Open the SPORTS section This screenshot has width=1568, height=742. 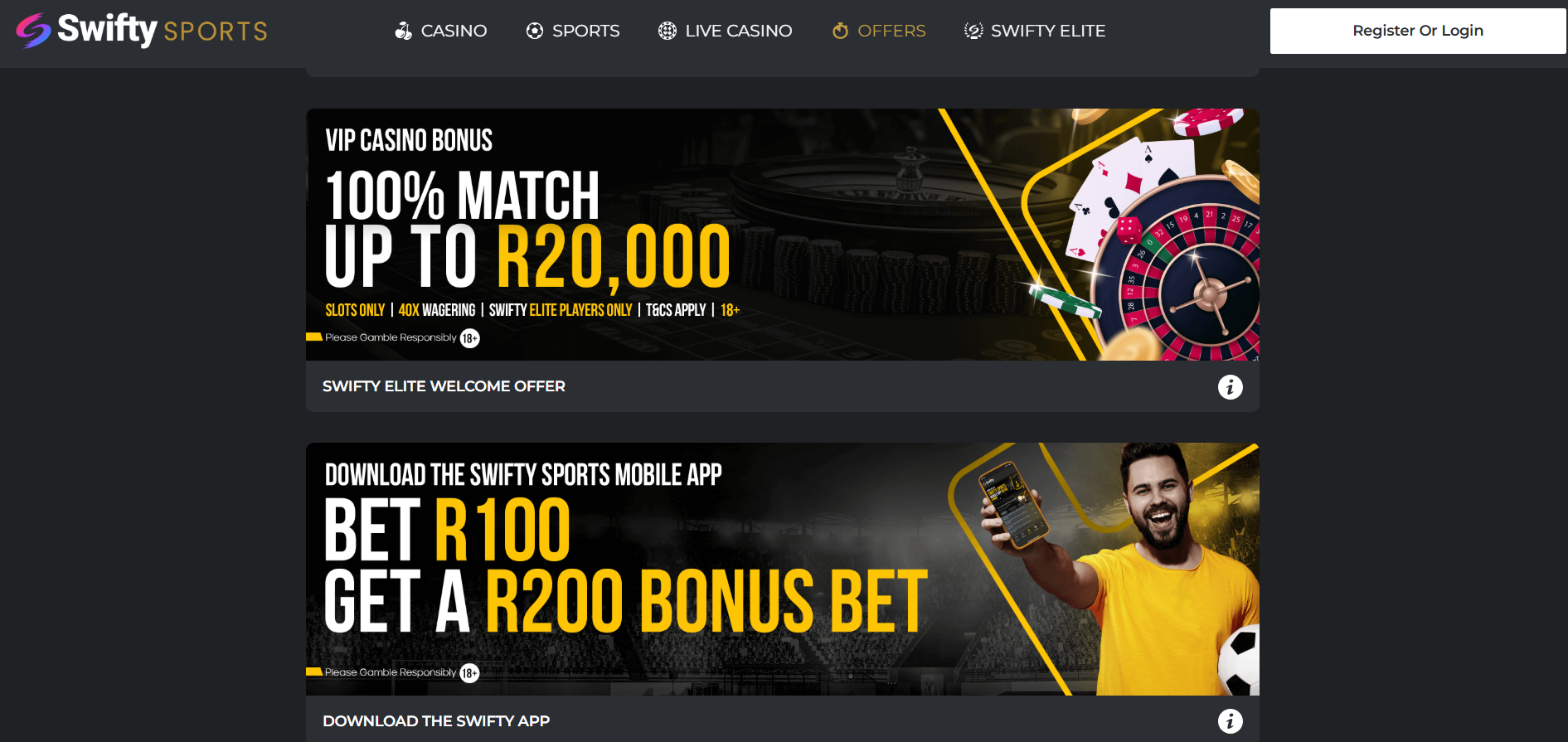586,31
